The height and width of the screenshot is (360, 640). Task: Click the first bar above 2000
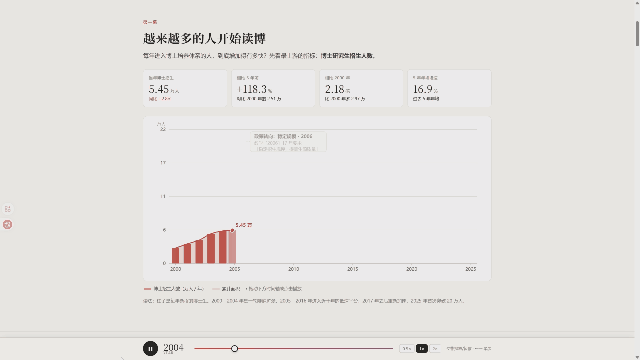tap(176, 256)
